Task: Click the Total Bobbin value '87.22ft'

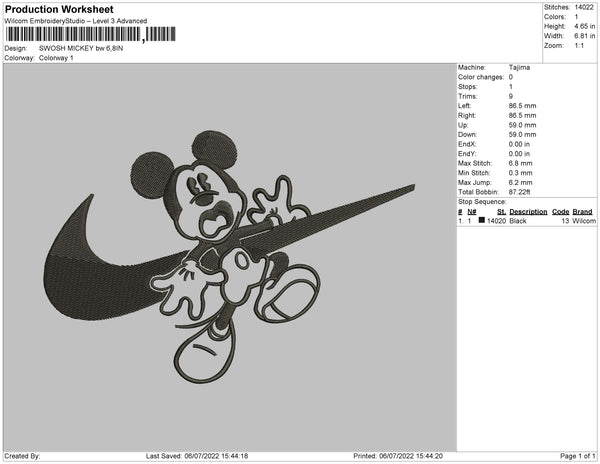Action: tap(519, 192)
